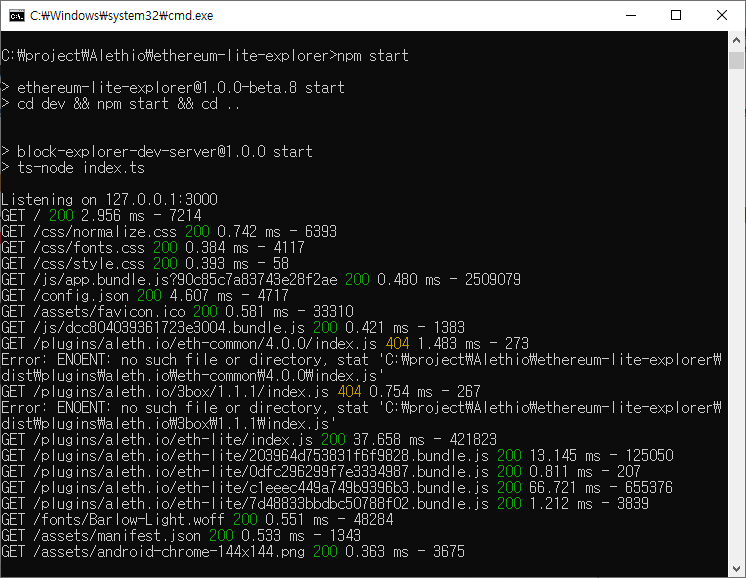Click the '/css/style.css' request line
Image resolution: width=746 pixels, height=578 pixels.
(145, 264)
